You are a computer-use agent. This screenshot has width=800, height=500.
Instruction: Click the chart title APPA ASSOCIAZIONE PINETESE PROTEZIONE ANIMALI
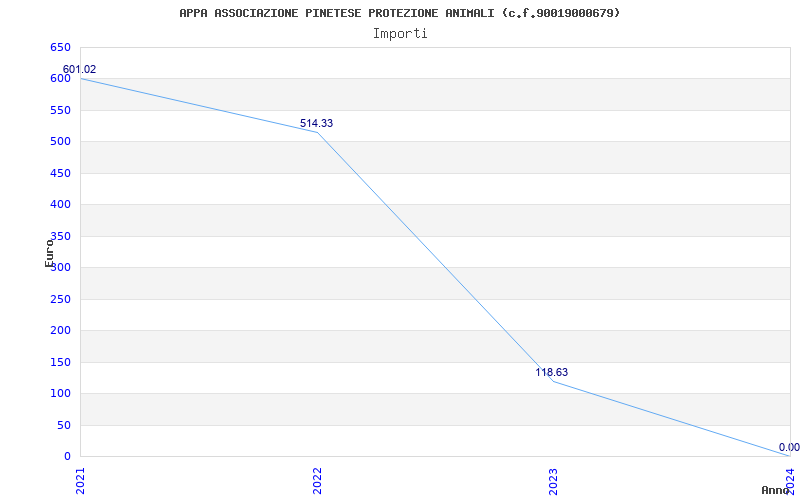tap(399, 13)
